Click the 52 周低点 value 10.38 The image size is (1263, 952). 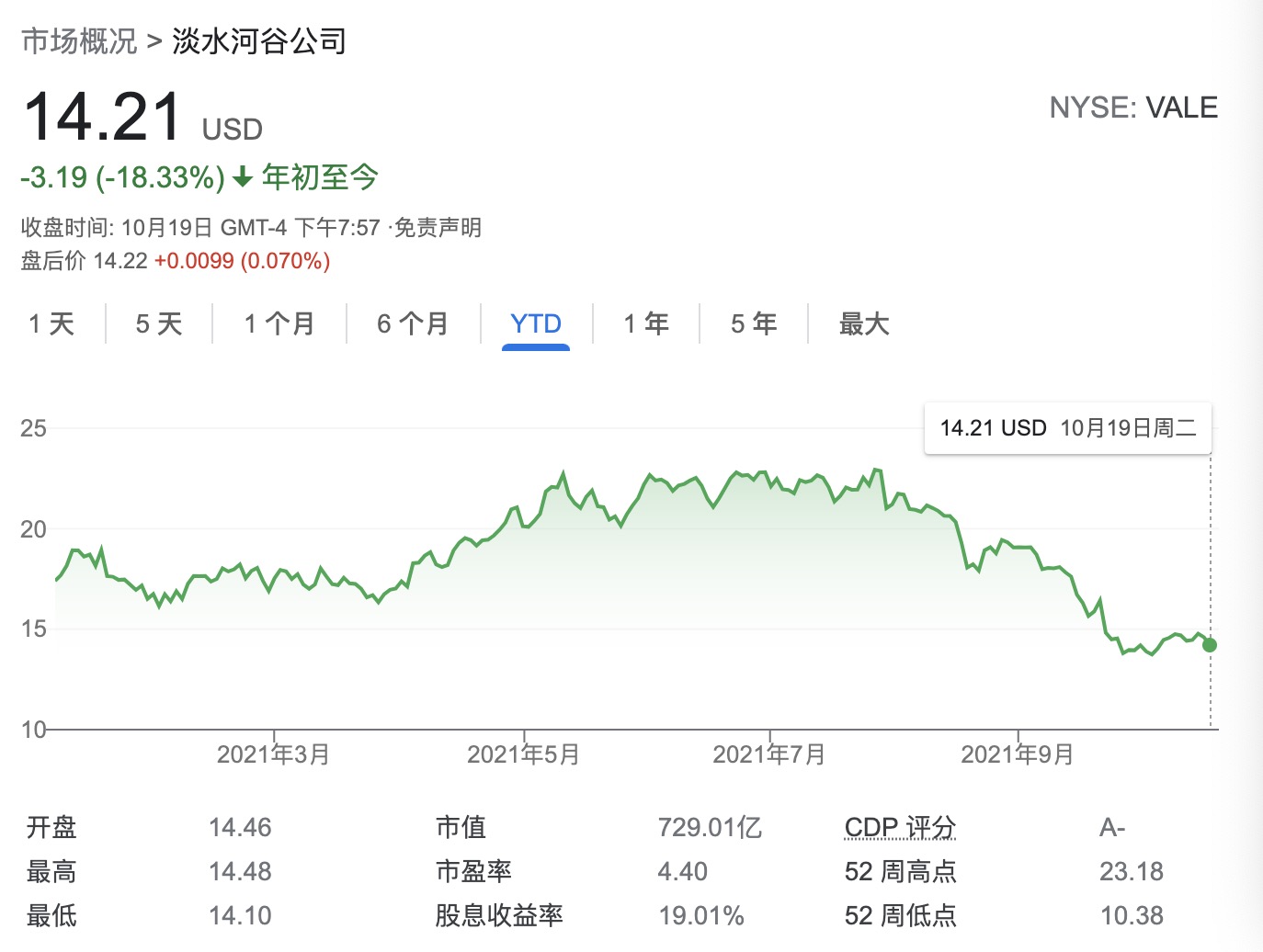tap(1132, 915)
